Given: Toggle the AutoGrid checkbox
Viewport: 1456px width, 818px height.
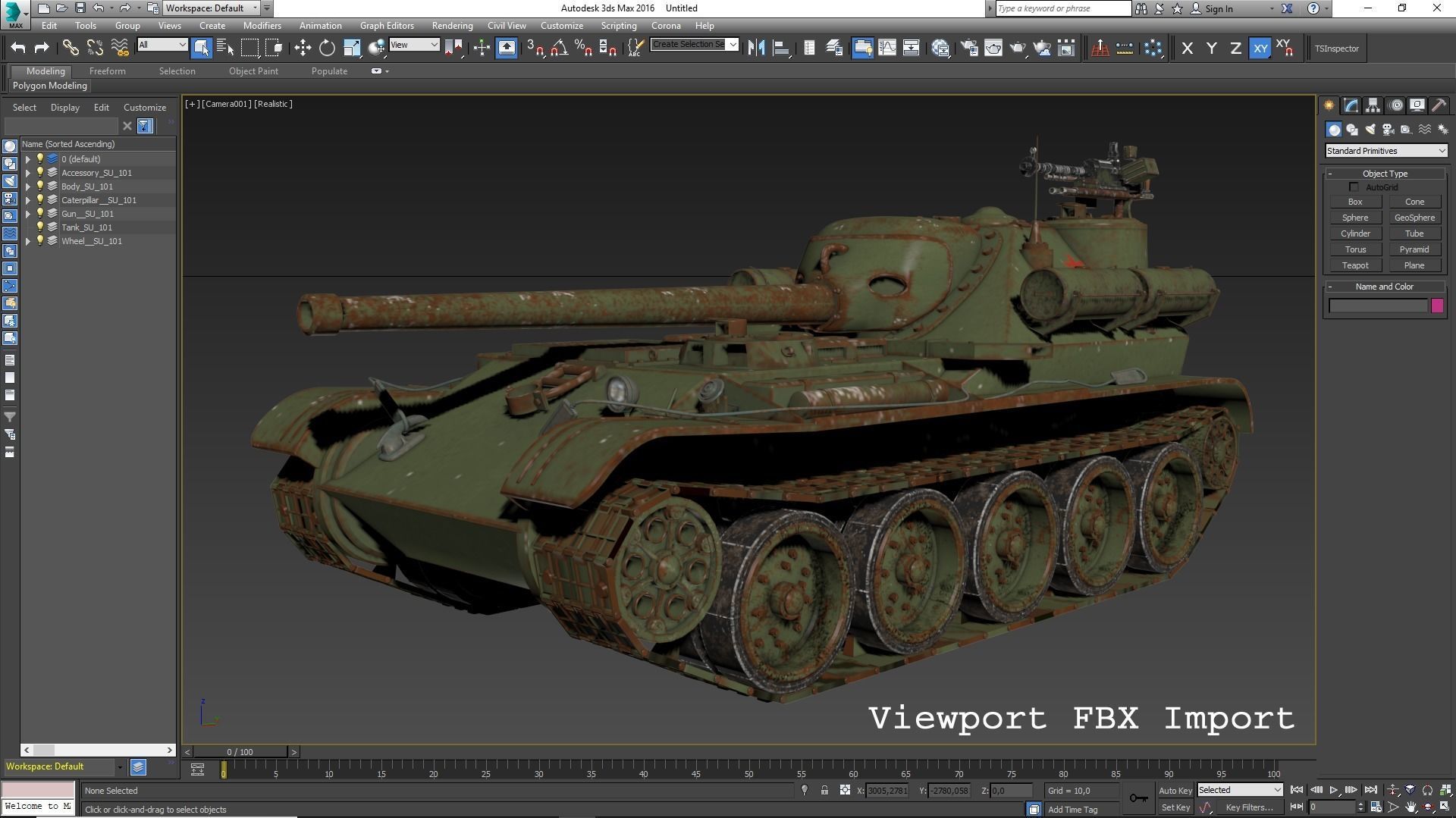Looking at the screenshot, I should click(x=1354, y=187).
